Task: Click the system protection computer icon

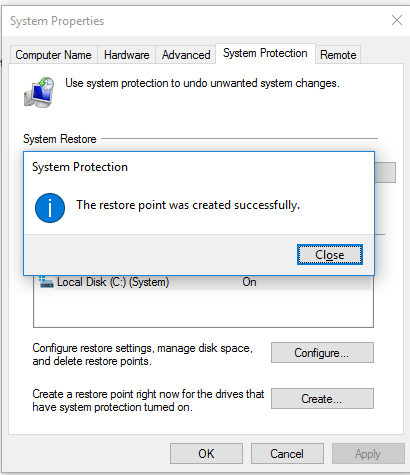Action: (x=39, y=92)
